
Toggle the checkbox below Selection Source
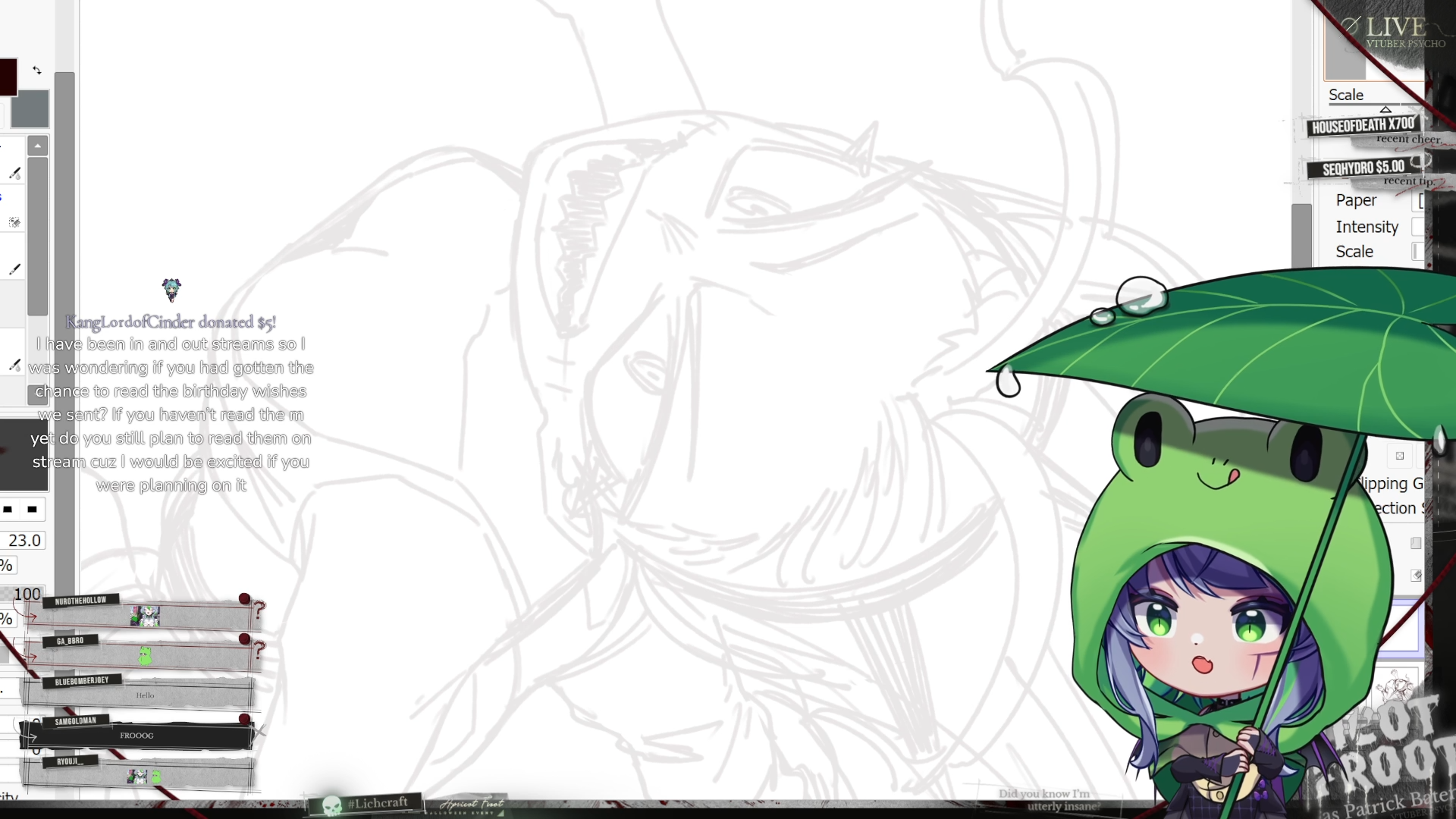coord(1416,543)
